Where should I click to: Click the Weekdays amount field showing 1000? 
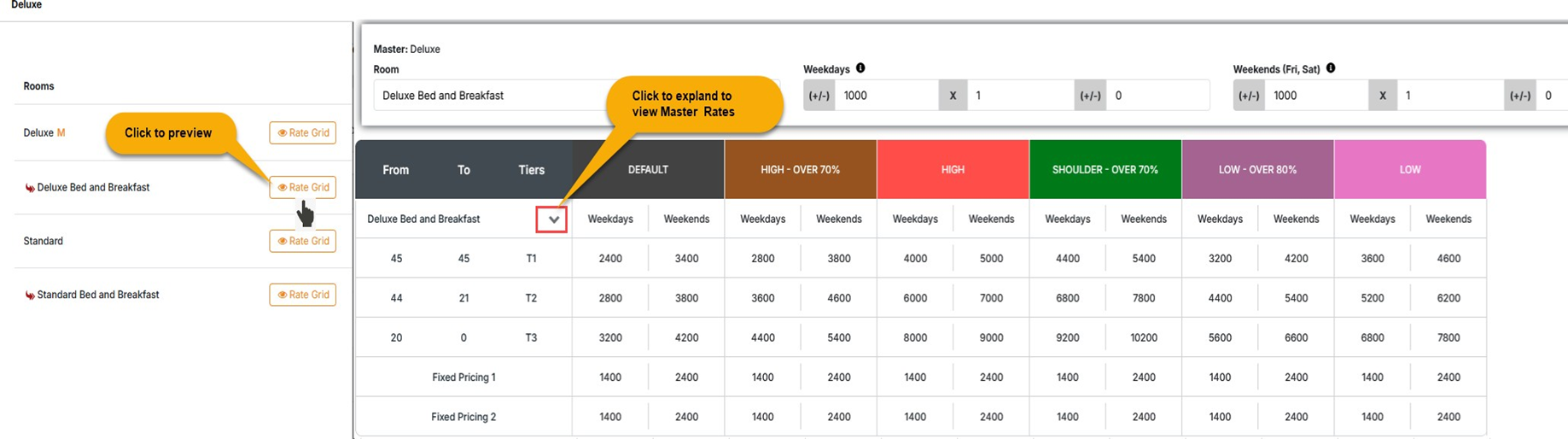pyautogui.click(x=886, y=96)
